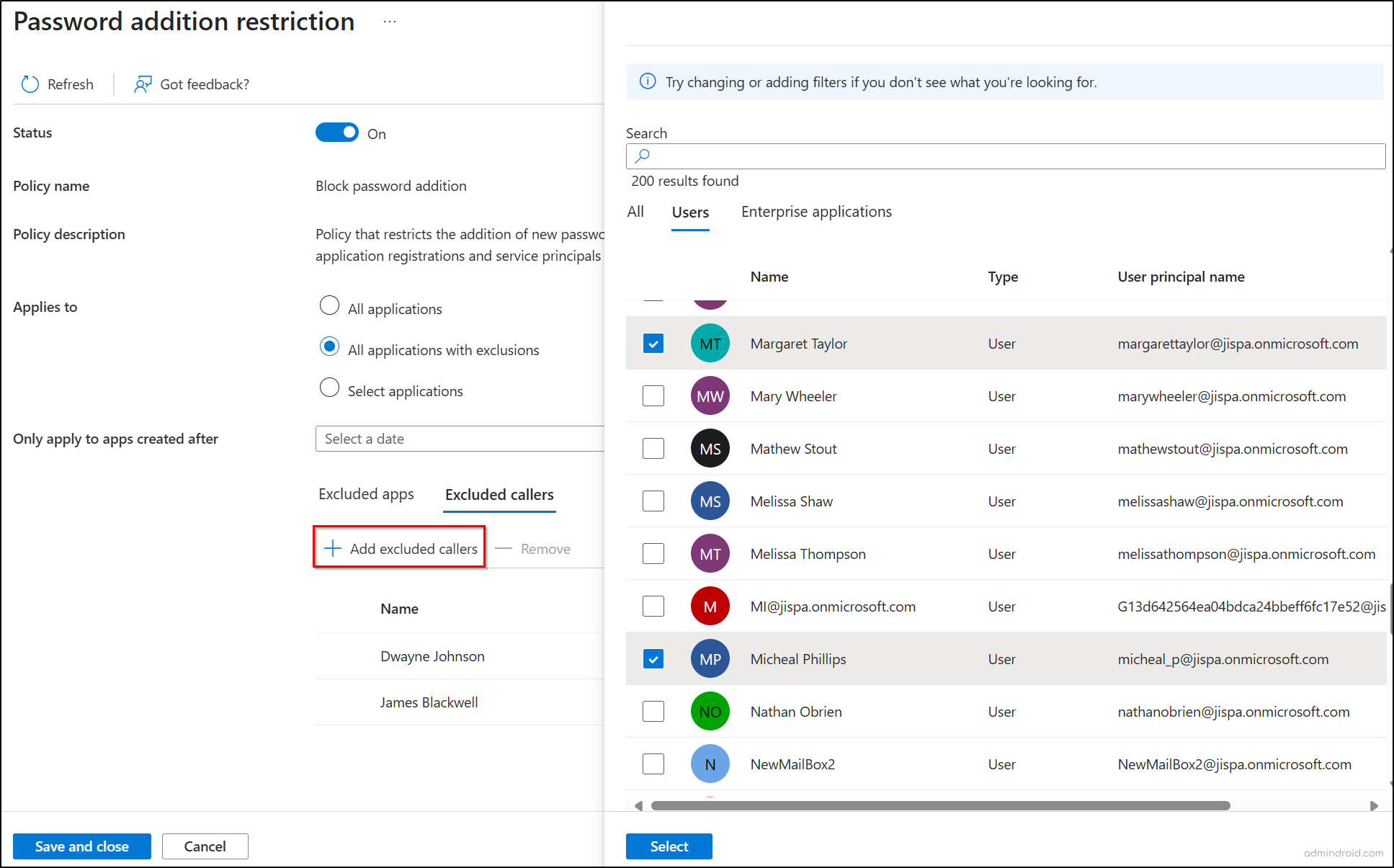Choose the Select applications radio option
This screenshot has width=1394, height=868.
(x=329, y=388)
